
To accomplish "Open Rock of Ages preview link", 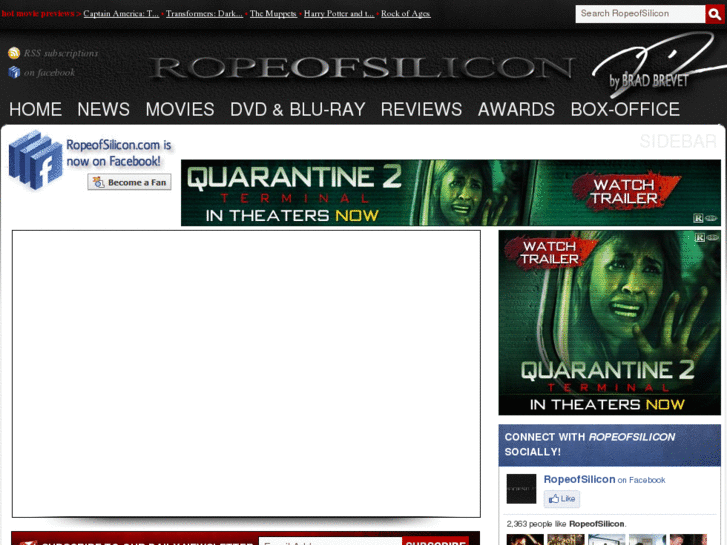I will coord(406,13).
